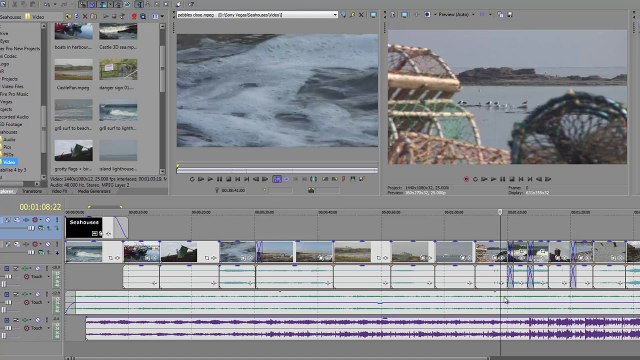Click the remove (X) icon in Trimmer toolbar
640x360 pixels.
[361, 15]
